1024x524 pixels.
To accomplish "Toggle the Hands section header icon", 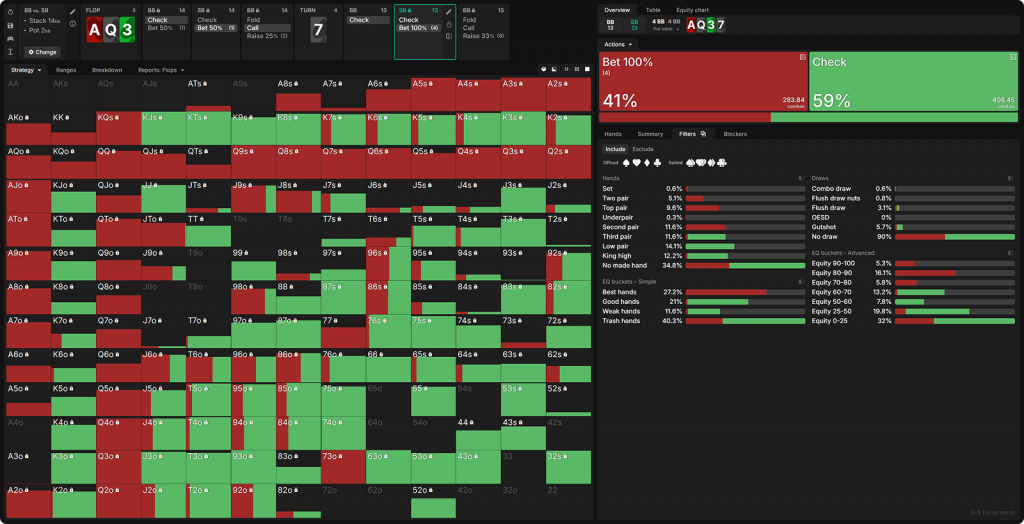I will (x=802, y=178).
